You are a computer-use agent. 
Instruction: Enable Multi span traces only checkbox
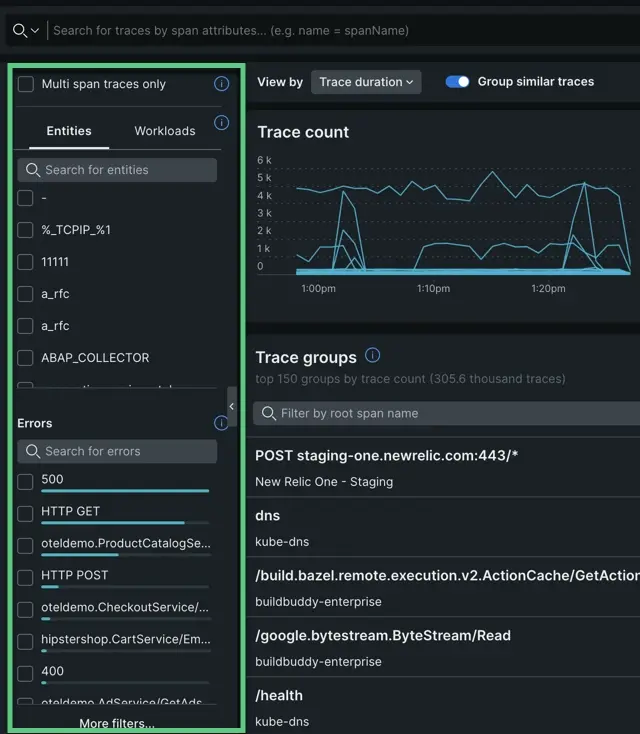[26, 85]
